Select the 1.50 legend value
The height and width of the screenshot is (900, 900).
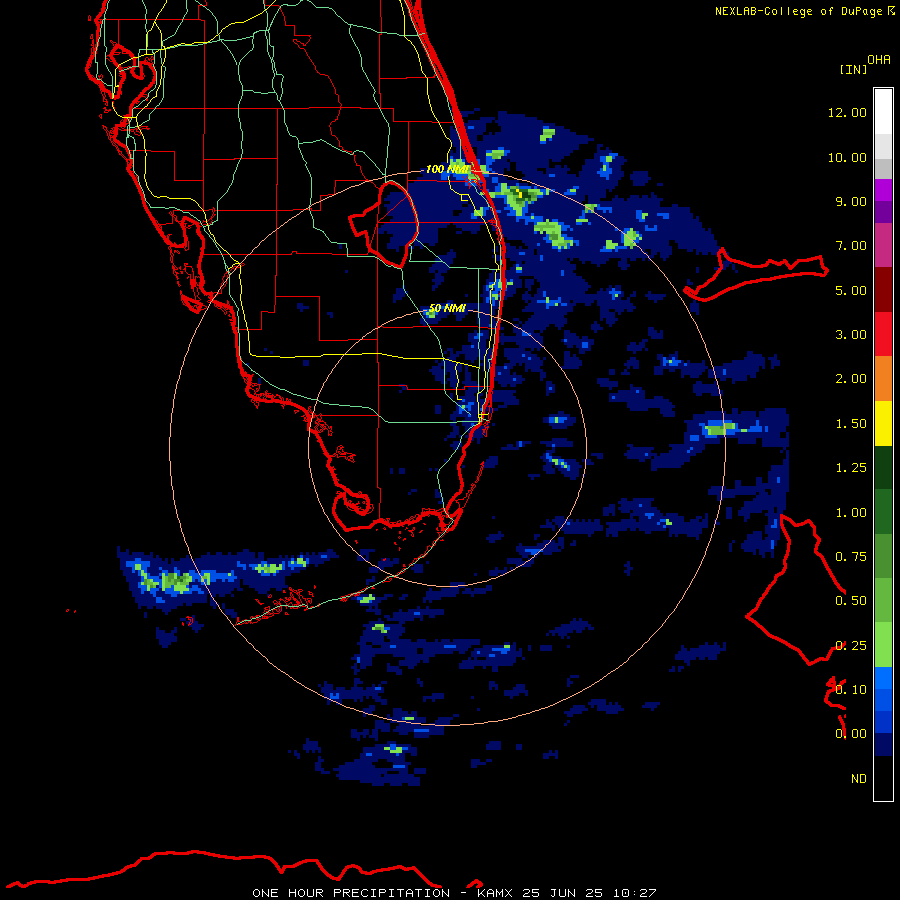(851, 424)
